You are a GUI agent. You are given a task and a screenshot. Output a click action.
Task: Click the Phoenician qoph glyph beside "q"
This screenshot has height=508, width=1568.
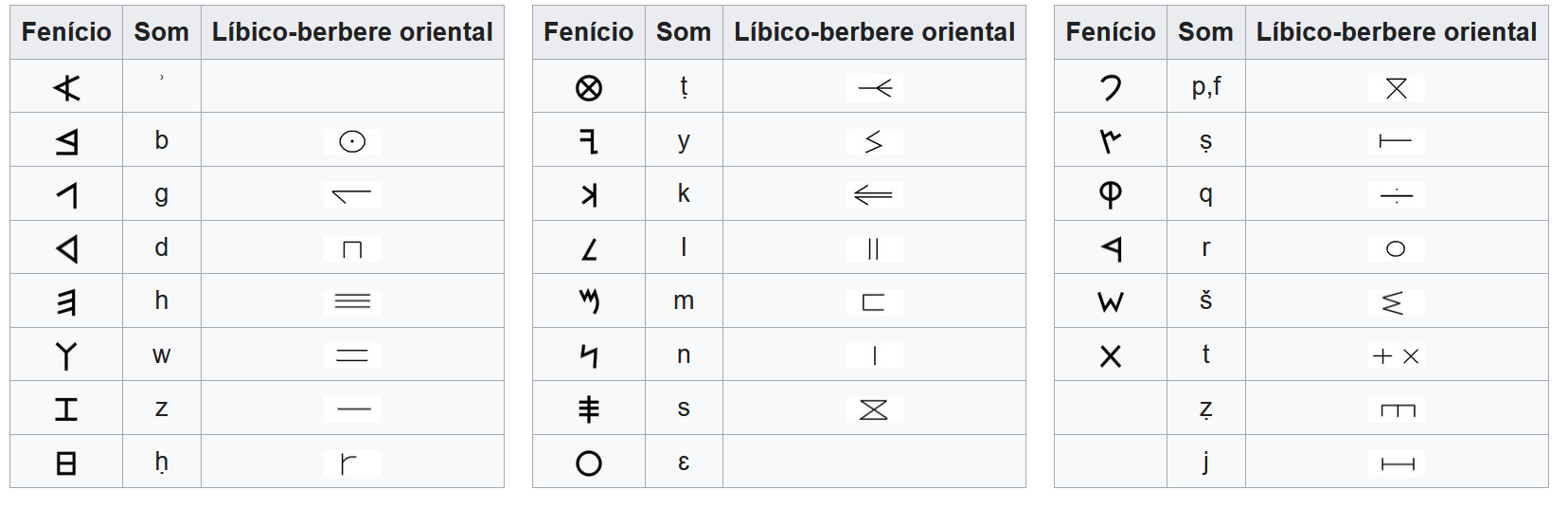(1111, 194)
